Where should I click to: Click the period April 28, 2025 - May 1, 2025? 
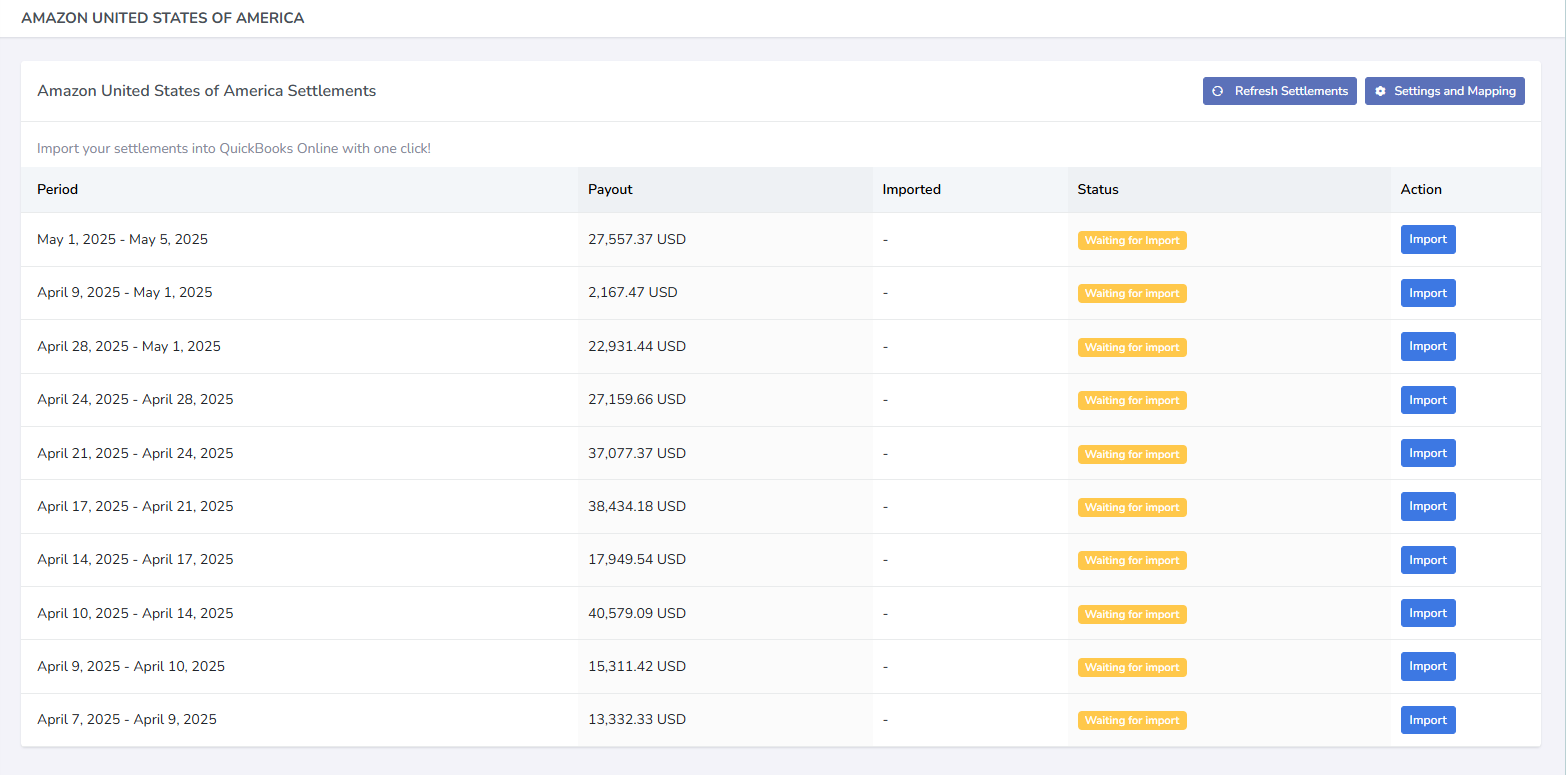[129, 347]
